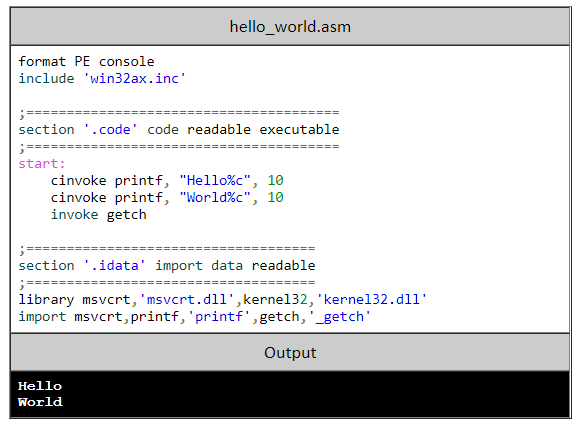Click the 'kernel32.dll' string

[371, 299]
